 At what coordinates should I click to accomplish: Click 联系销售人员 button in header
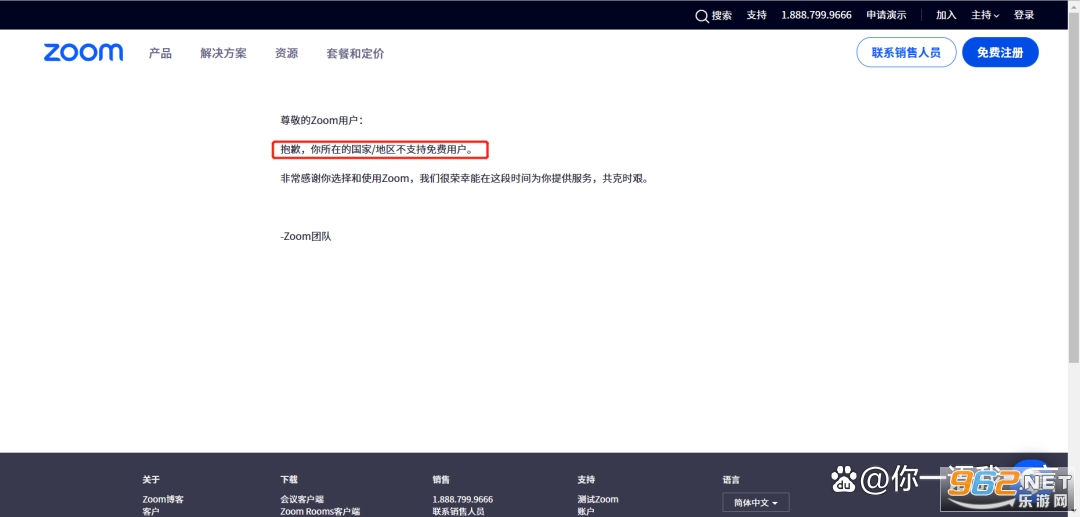tap(906, 52)
